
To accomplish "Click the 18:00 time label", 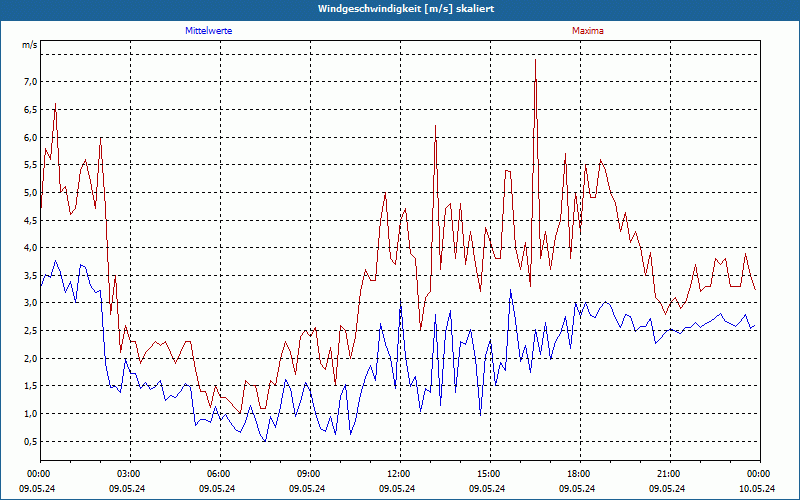I will tap(577, 474).
